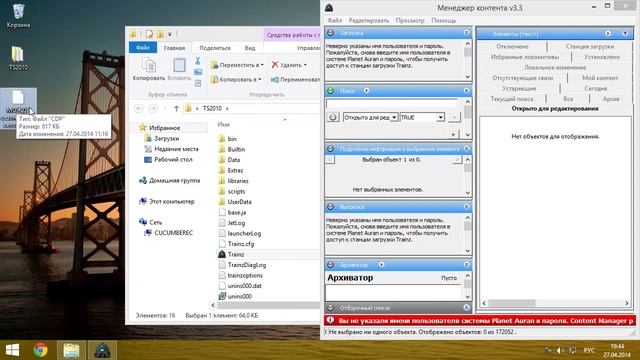640x360 pixels.
Task: Click the scissors cut icon in Explorer ribbon
Action: 198,61
